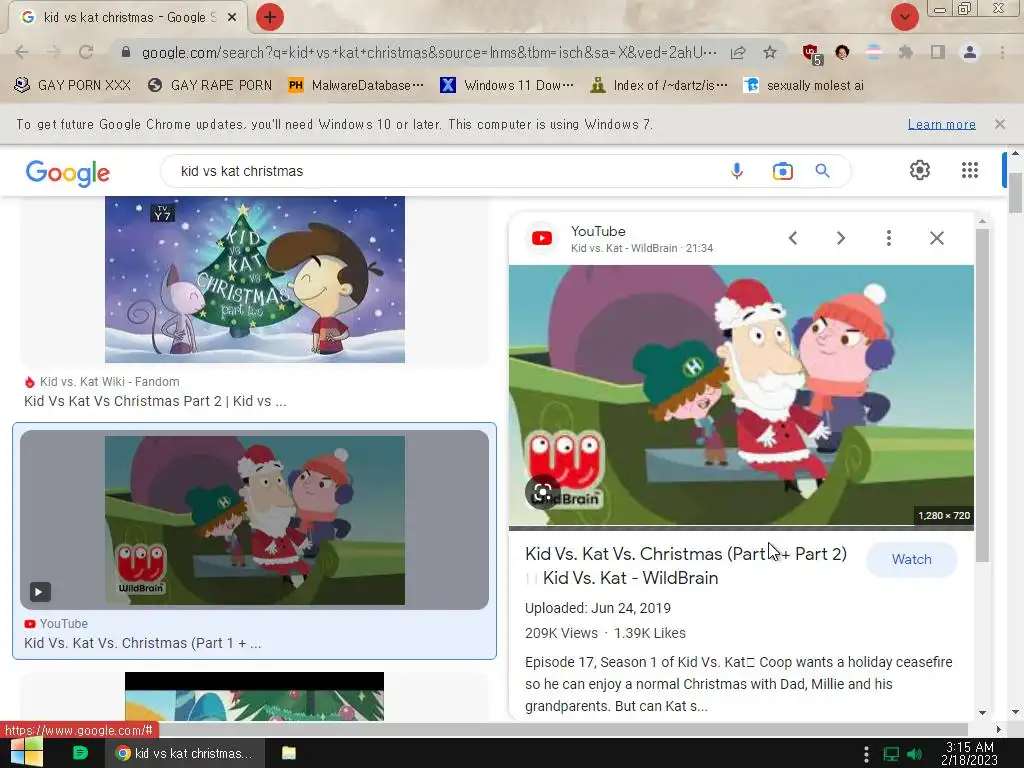Viewport: 1024px width, 768px height.
Task: Open Chrome's three-dot menu
Action: click(x=1002, y=52)
